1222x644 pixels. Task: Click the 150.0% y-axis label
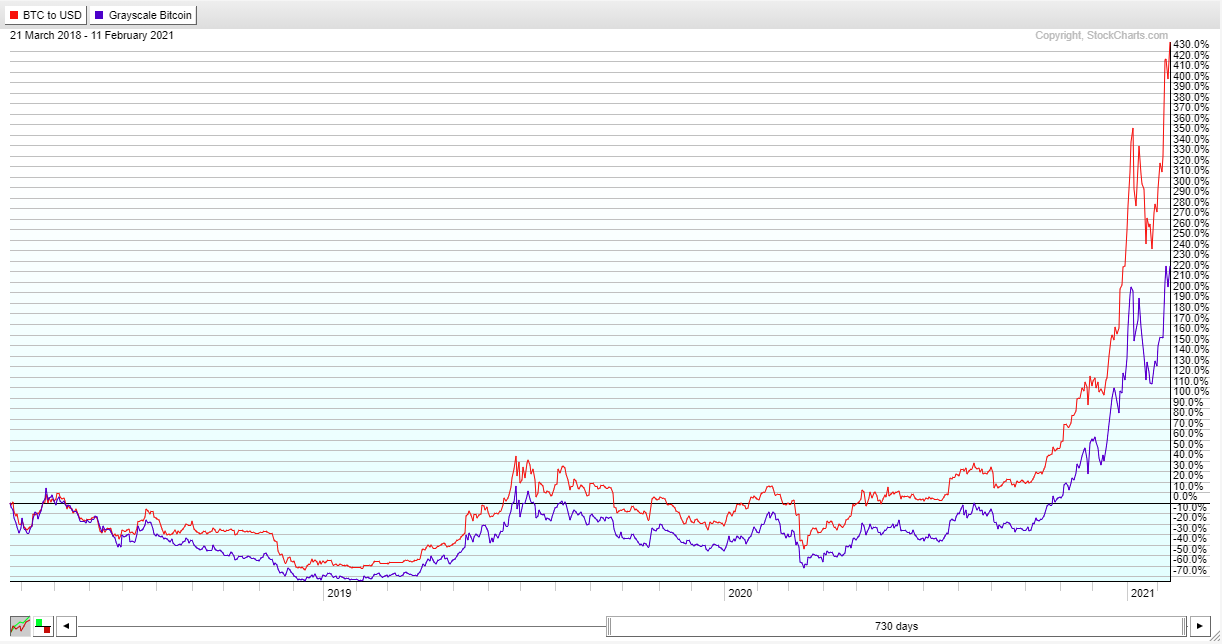[x=1191, y=339]
